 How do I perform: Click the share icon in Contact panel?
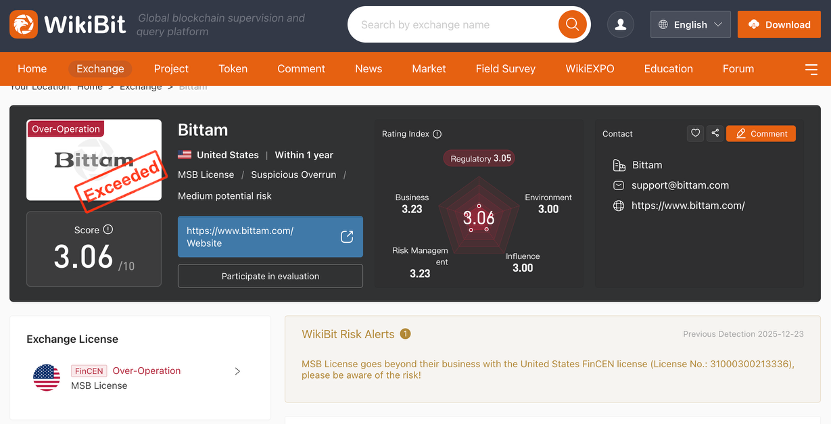click(x=714, y=133)
